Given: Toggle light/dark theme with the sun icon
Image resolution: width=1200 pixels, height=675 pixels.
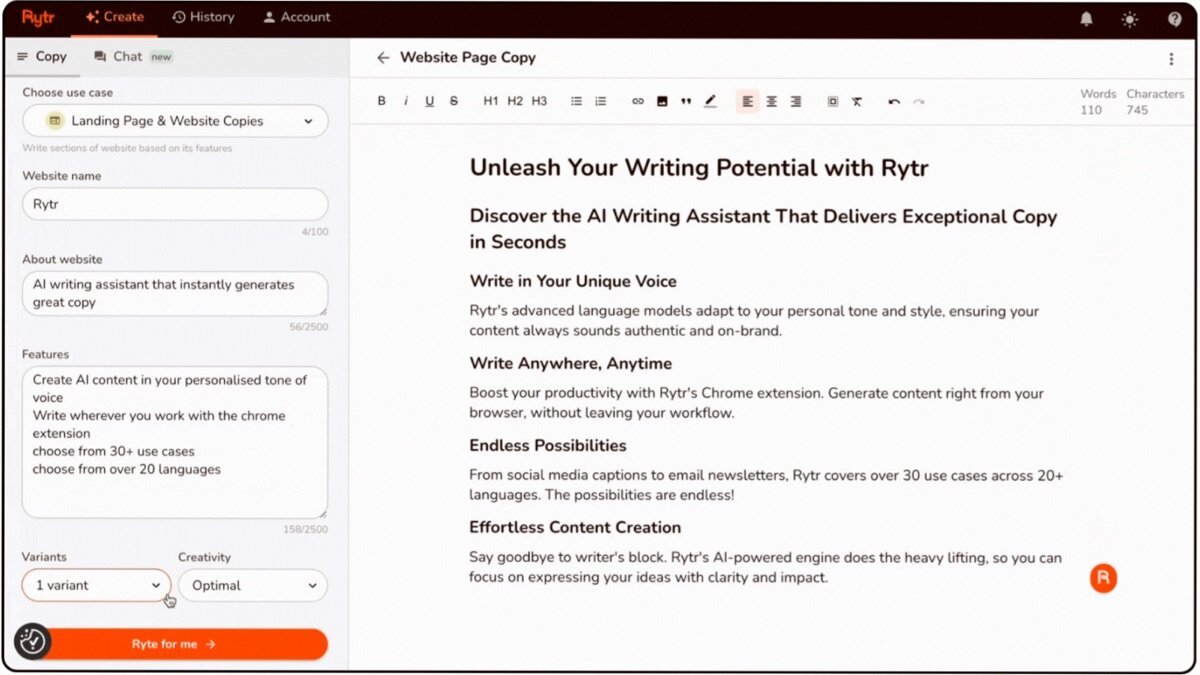Looking at the screenshot, I should point(1130,18).
